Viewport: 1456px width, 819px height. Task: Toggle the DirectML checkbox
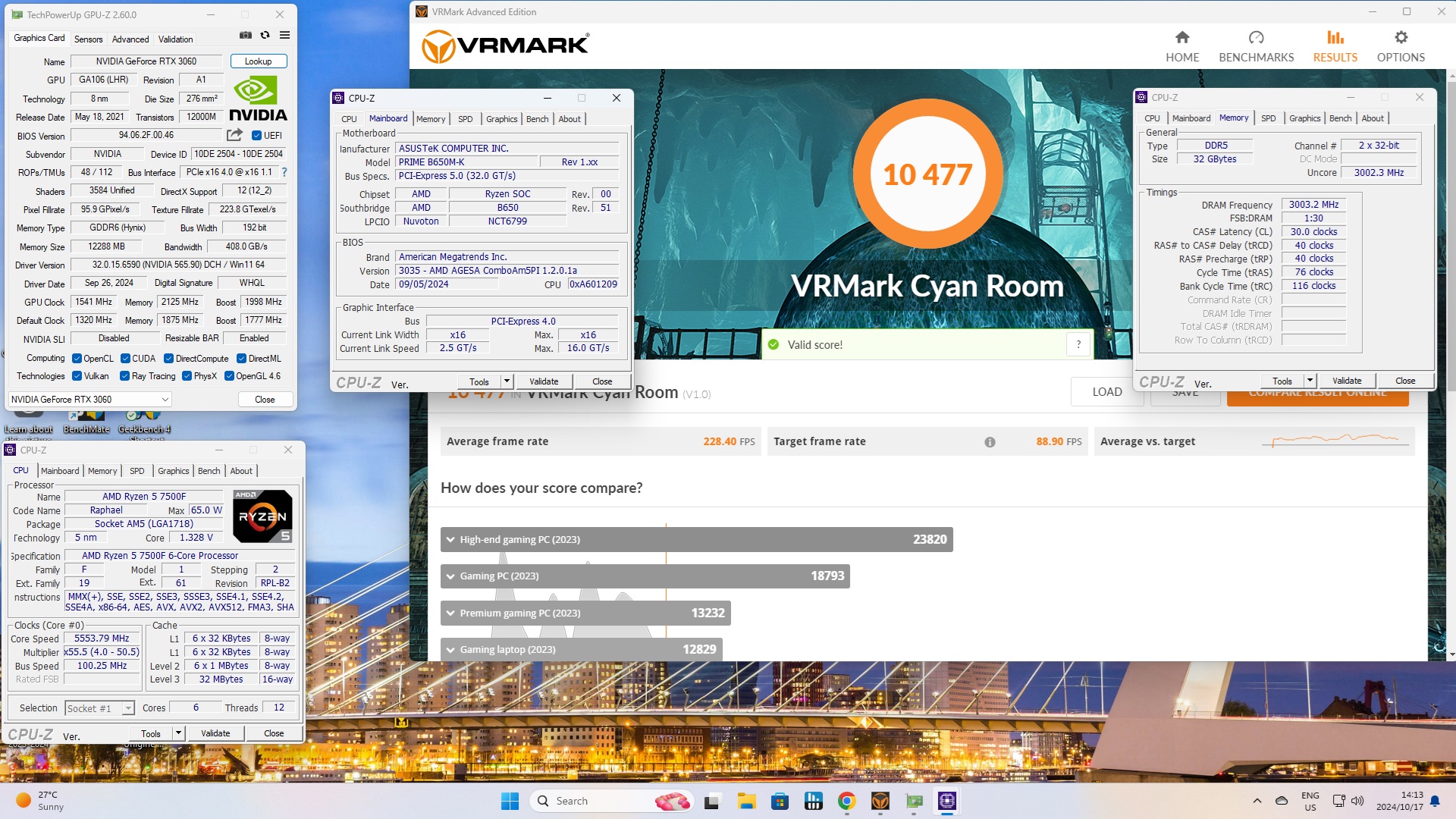click(x=241, y=359)
